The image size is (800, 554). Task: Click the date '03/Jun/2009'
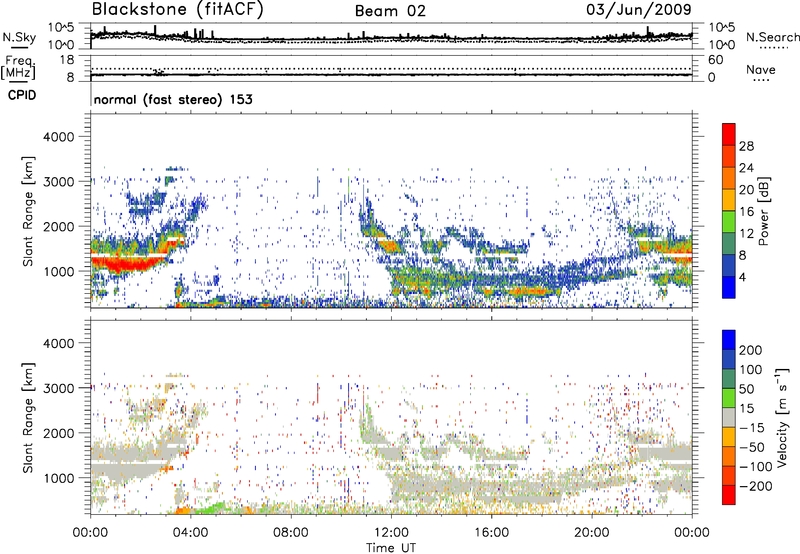639,10
